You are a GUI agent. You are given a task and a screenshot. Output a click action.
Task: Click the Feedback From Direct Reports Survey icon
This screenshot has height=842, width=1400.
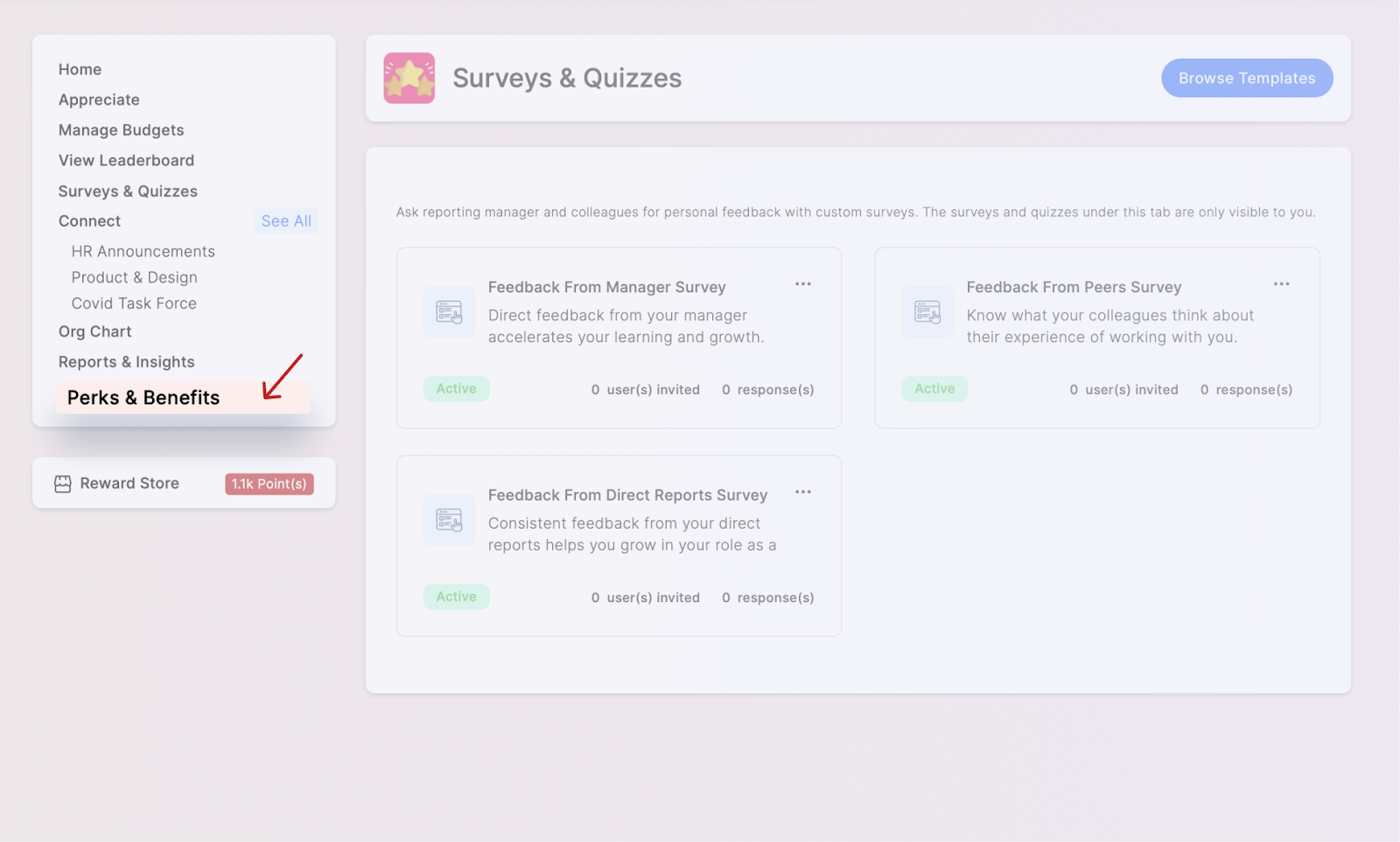click(x=449, y=520)
